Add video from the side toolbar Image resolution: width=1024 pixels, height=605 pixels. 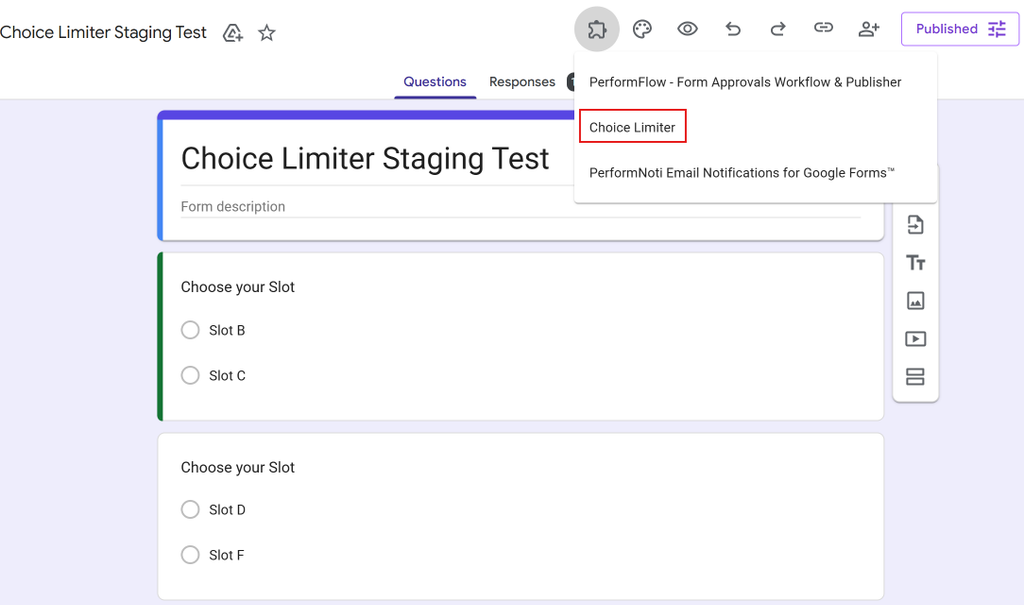click(x=916, y=338)
